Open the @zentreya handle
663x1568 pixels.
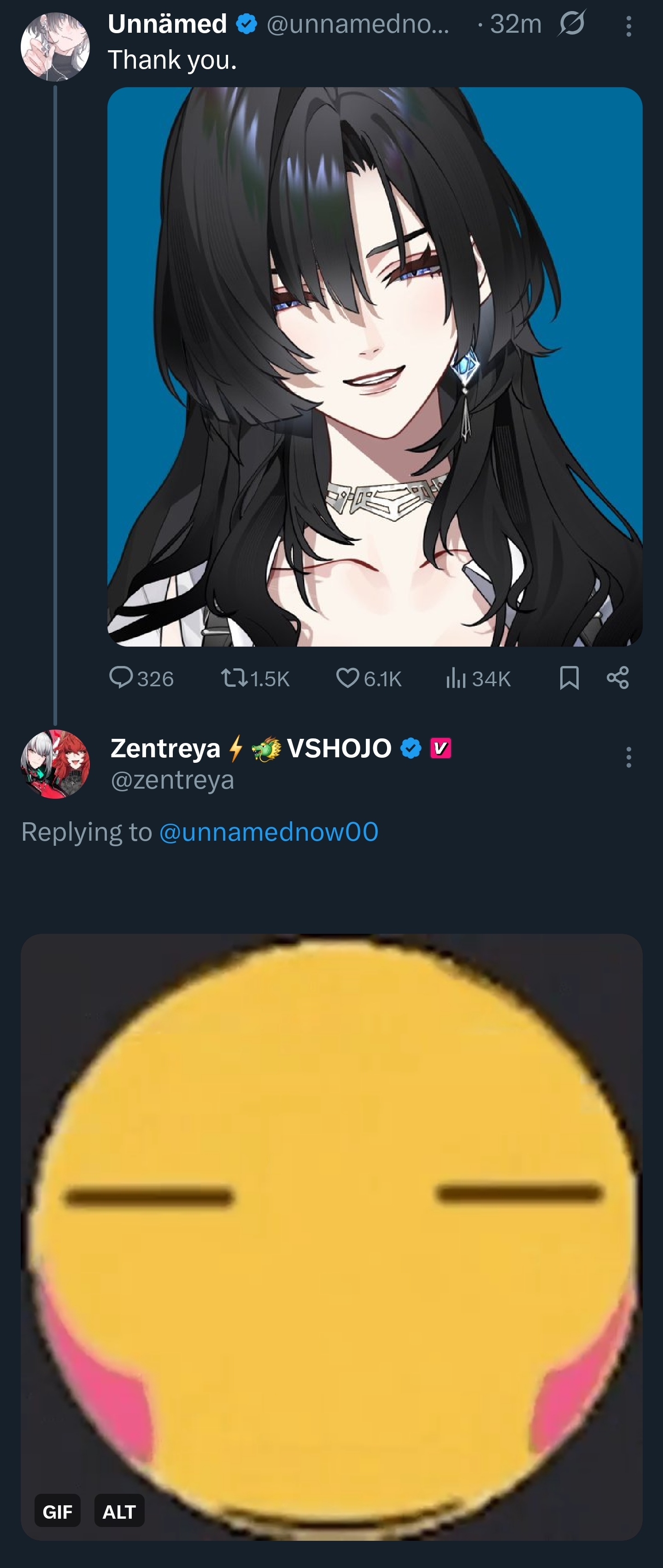pyautogui.click(x=172, y=780)
